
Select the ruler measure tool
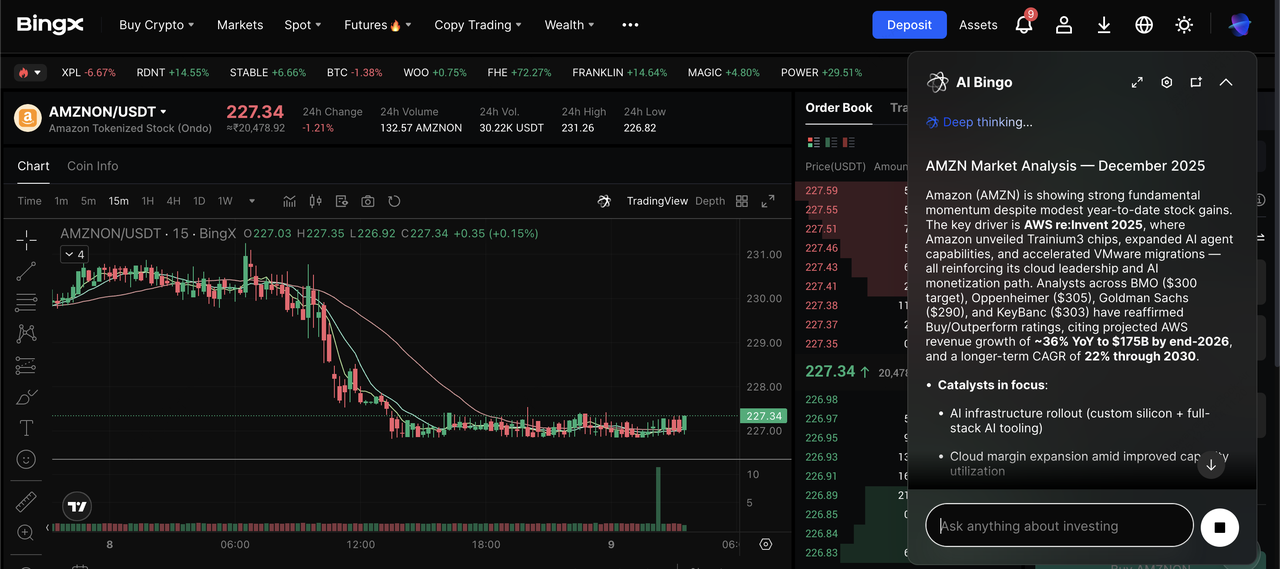27,501
